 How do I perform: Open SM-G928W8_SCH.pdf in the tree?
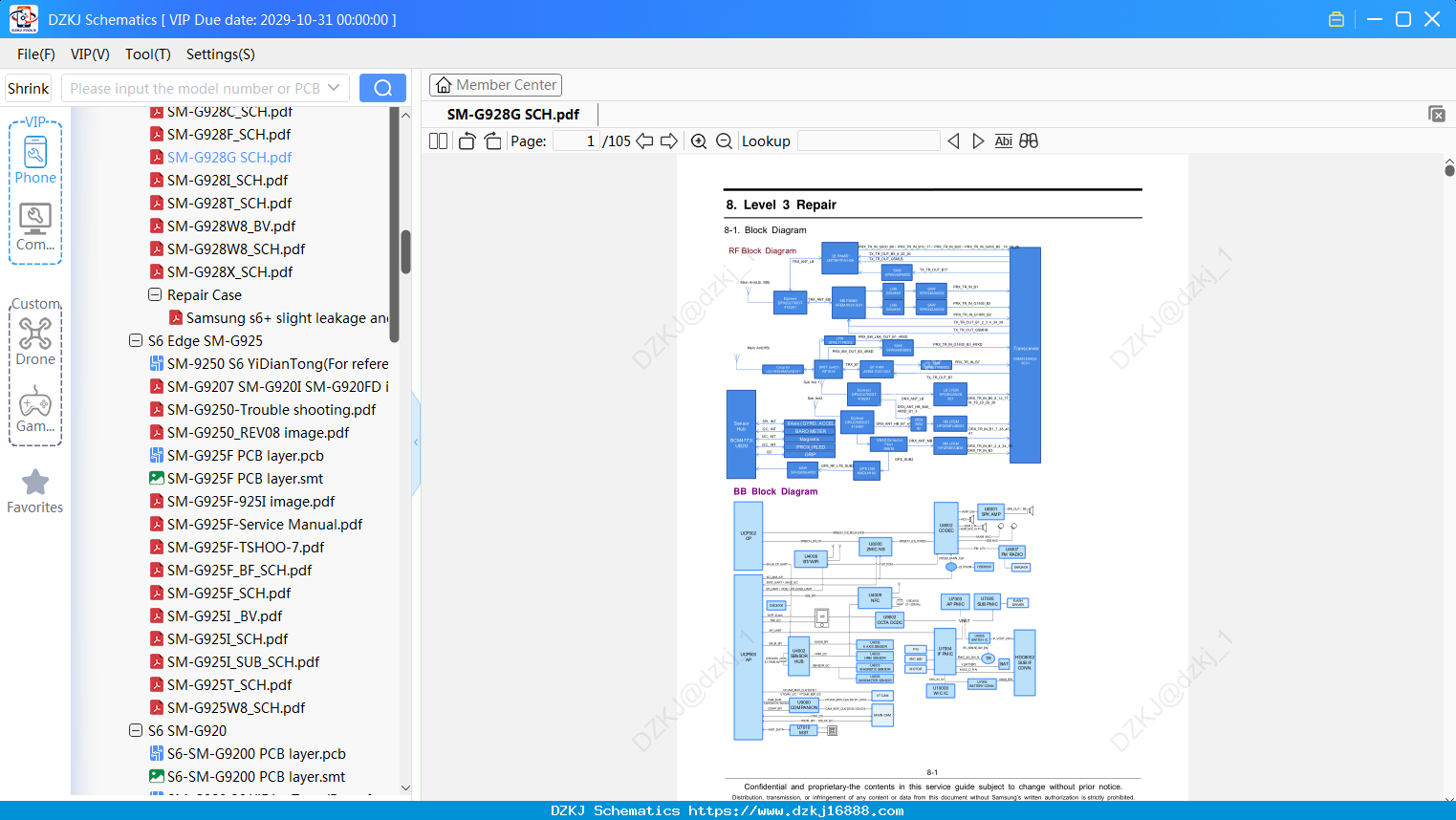236,249
